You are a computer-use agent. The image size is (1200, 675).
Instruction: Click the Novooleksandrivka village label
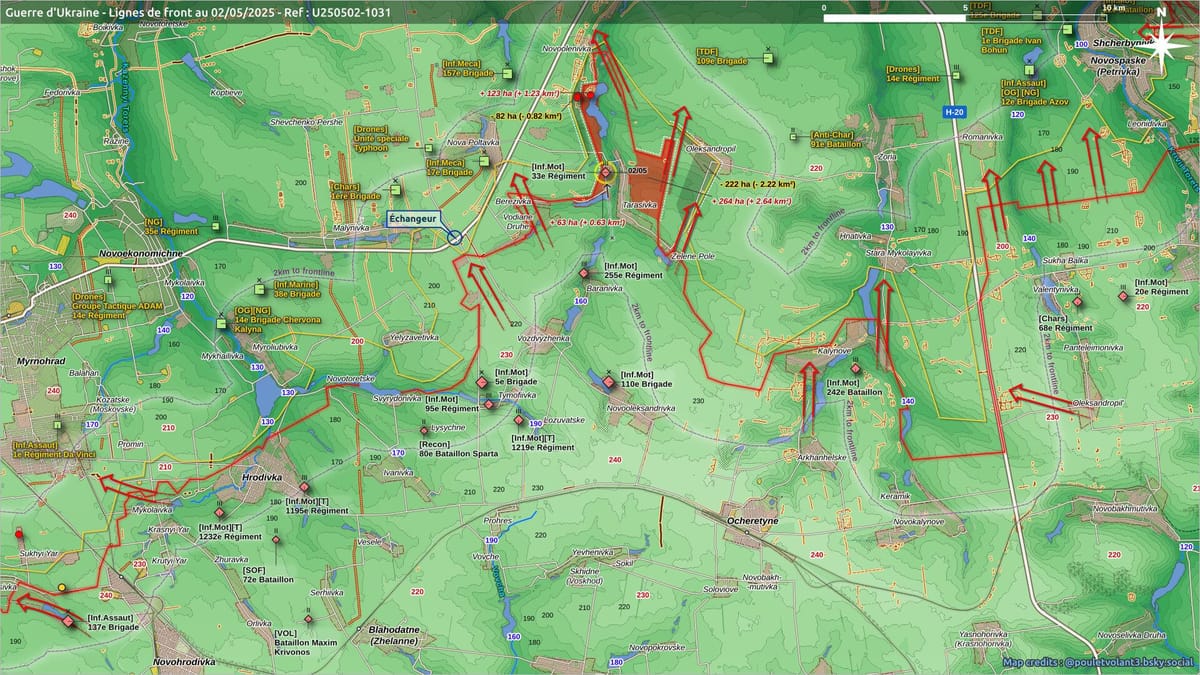pyautogui.click(x=641, y=408)
